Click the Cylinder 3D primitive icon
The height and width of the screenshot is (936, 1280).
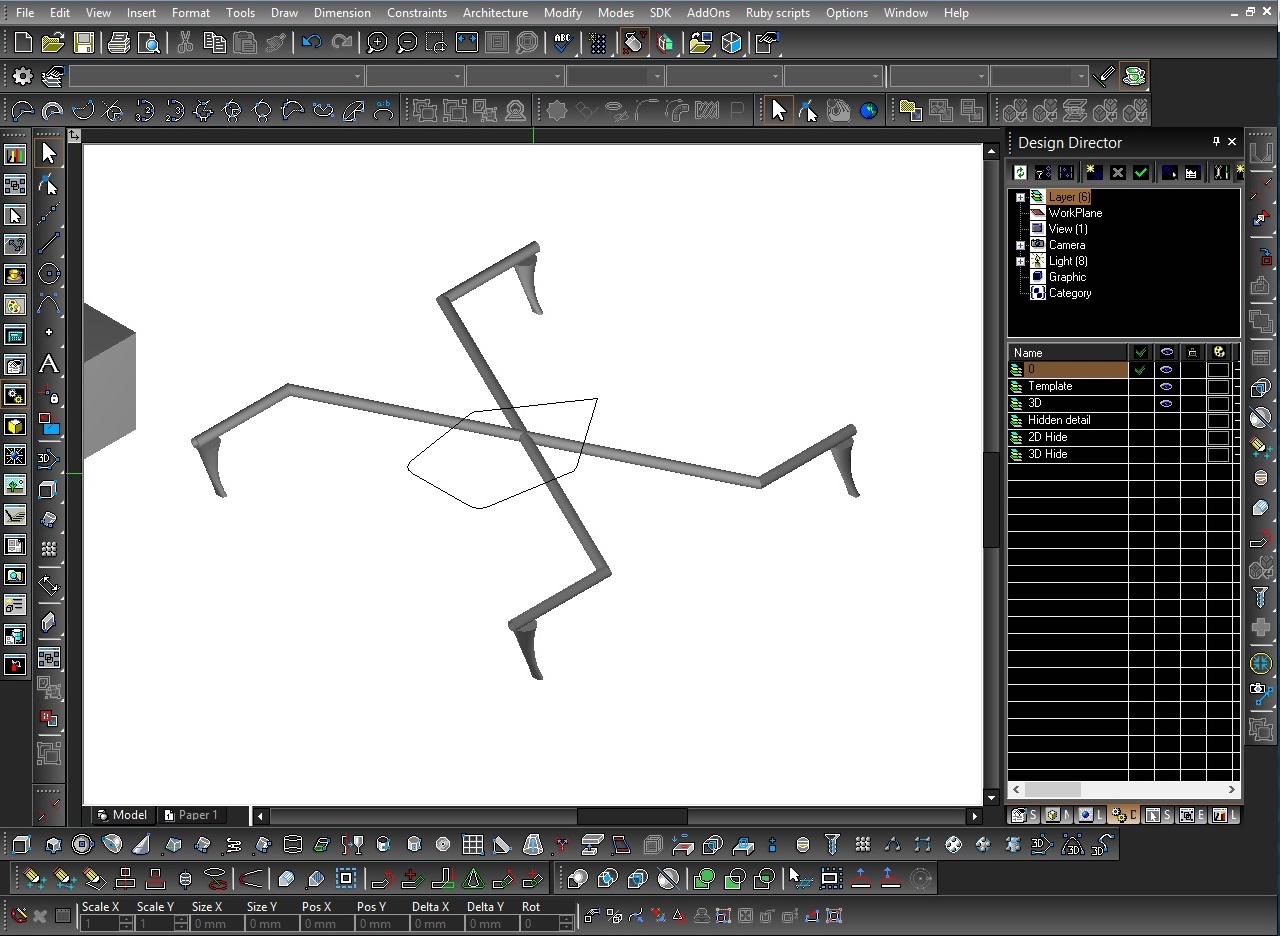293,845
